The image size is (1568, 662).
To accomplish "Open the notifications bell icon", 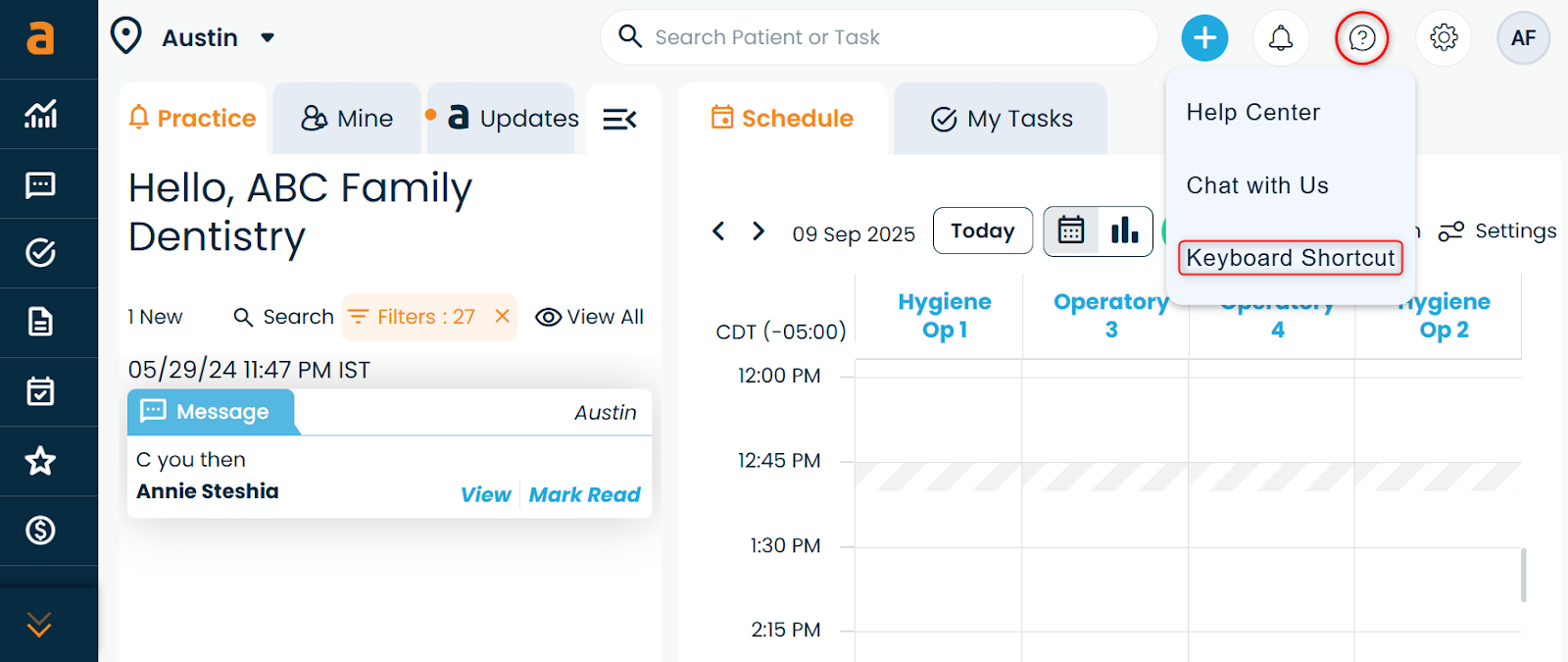I will point(1280,38).
